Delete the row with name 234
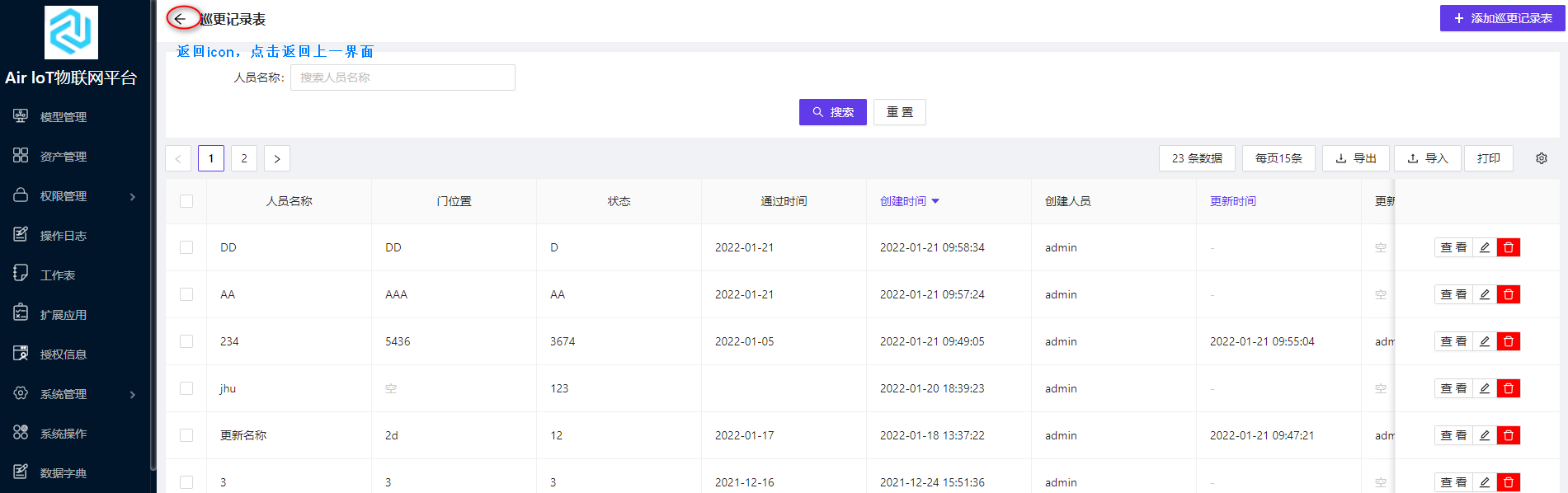 pos(1509,341)
